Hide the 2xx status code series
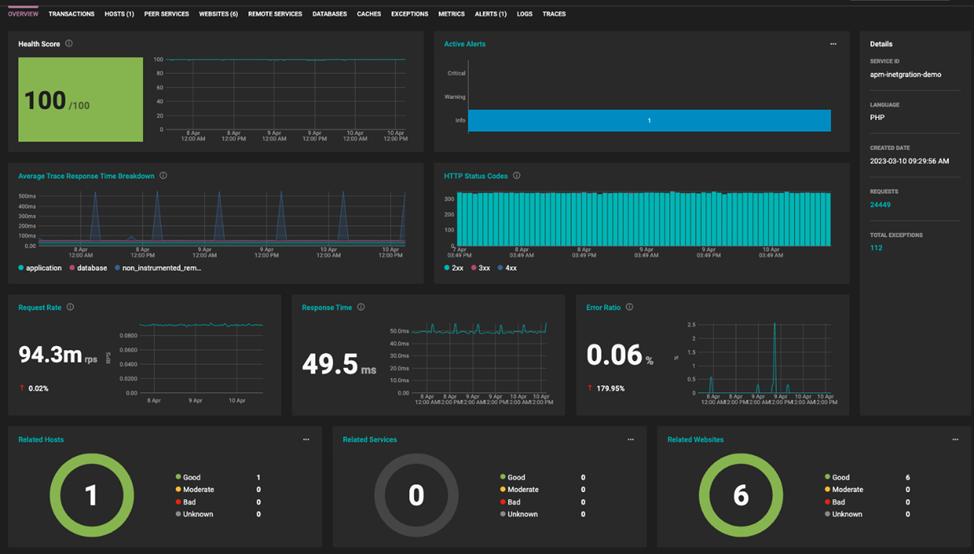 click(x=453, y=268)
